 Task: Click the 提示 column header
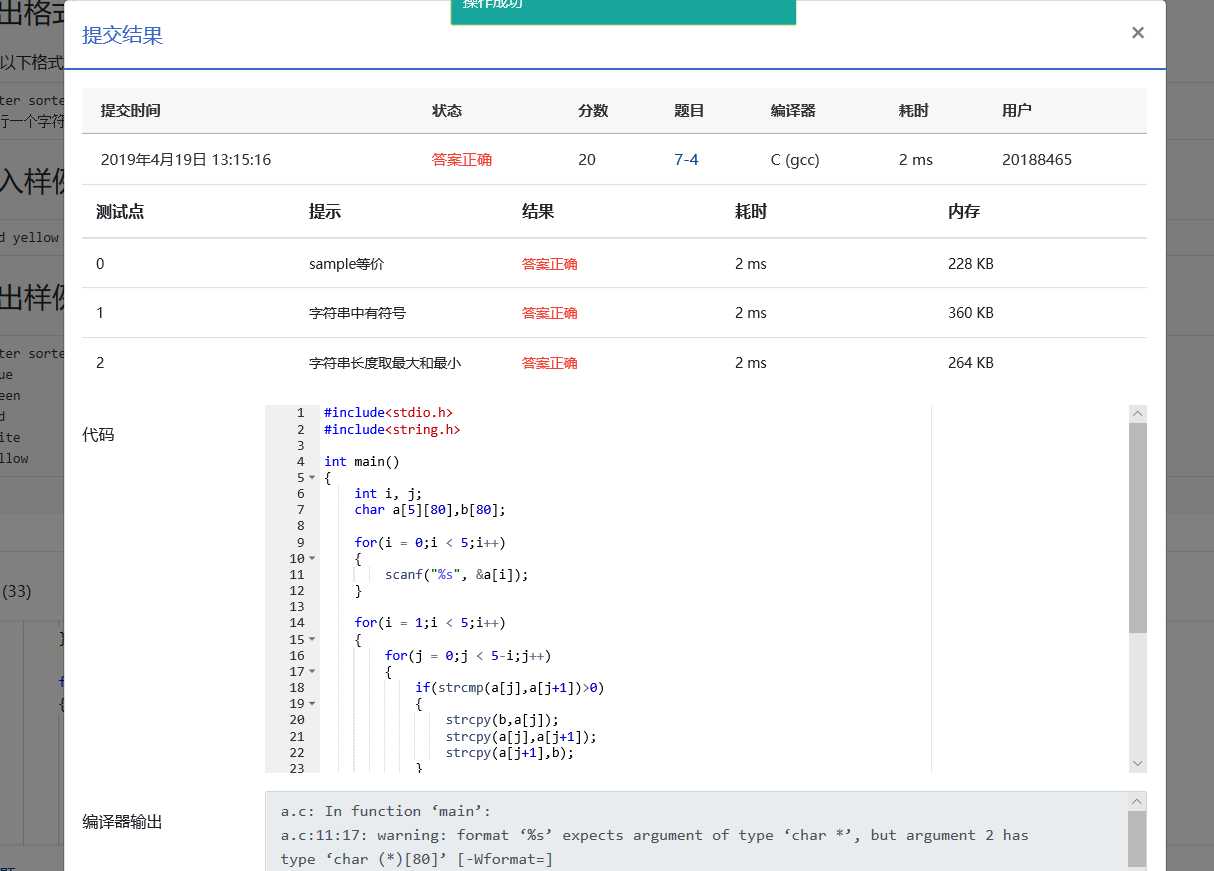(x=325, y=212)
